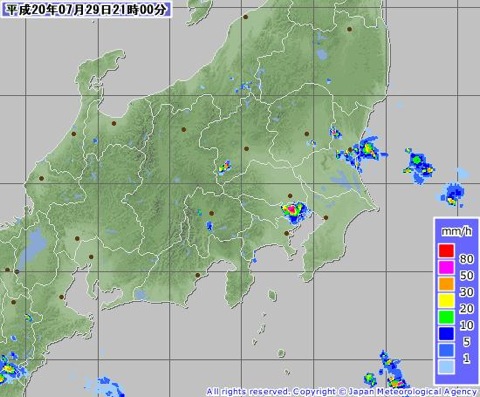Viewport: 480px width, 397px height.
Task: Select the yellow legend color box
Action: coord(446,300)
